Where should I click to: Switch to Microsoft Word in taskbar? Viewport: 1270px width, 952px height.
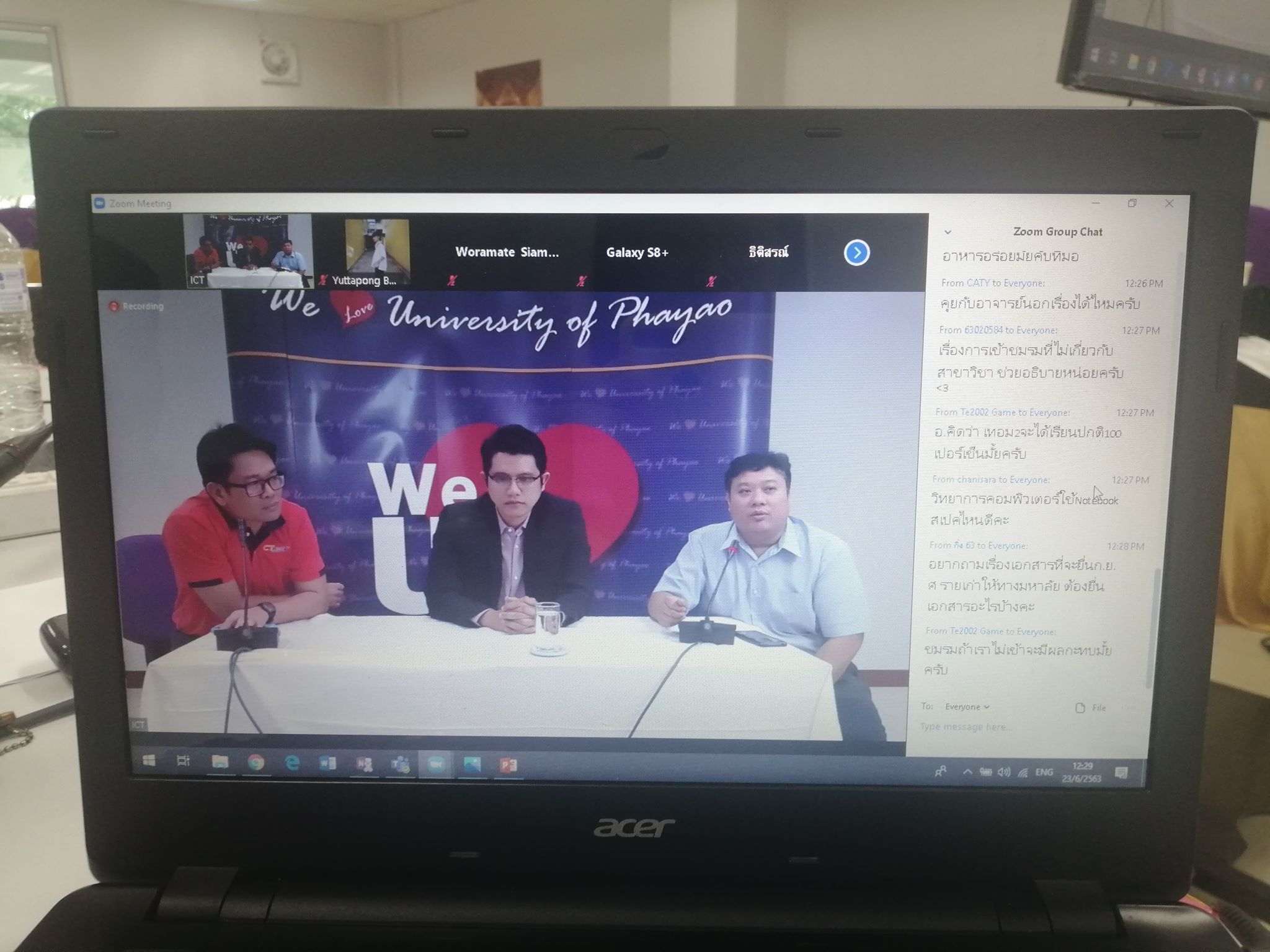coord(327,764)
